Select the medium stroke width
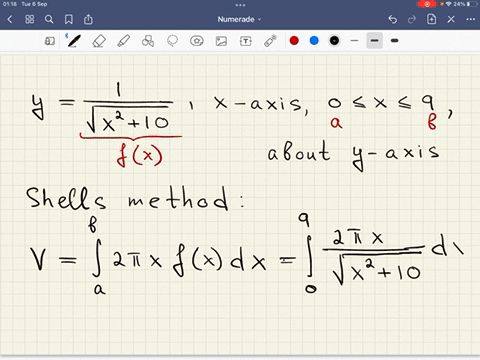Screen dimensions: 480x360 pos(374,41)
